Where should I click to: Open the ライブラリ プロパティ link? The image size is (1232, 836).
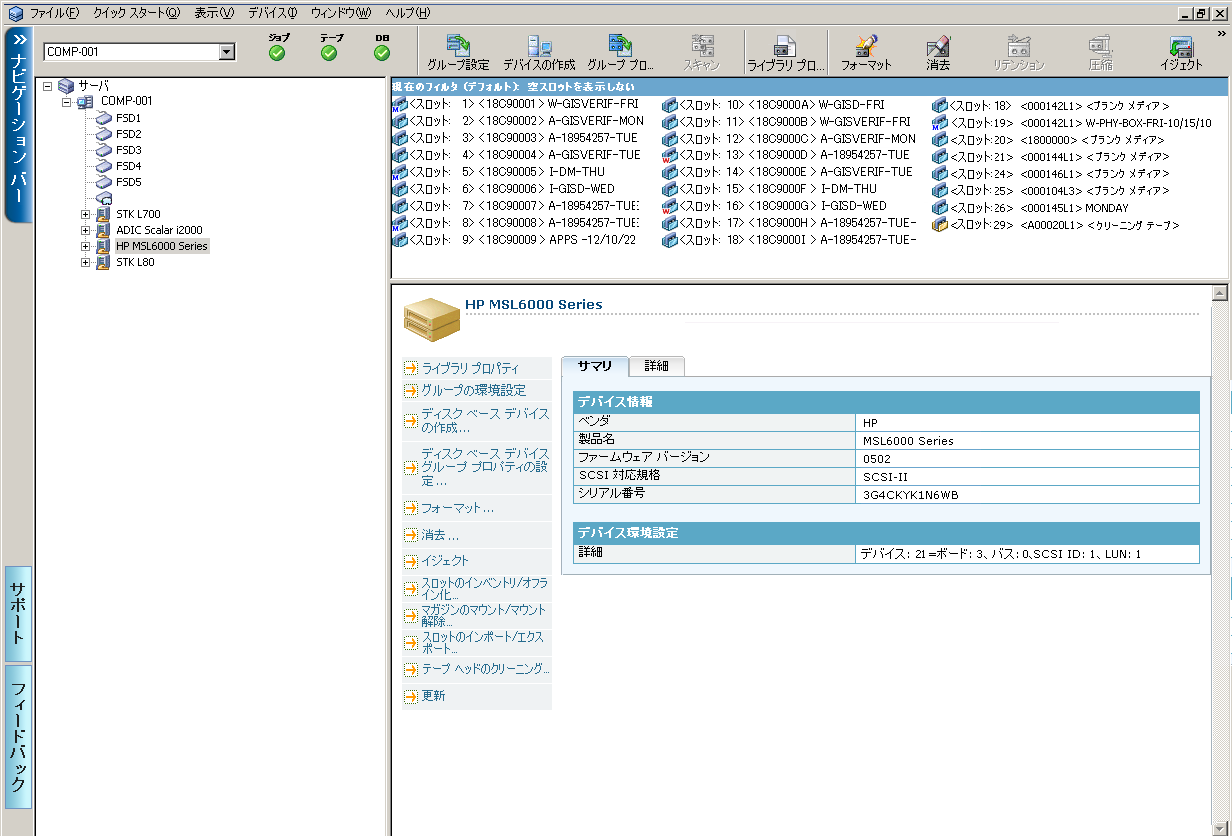[470, 368]
